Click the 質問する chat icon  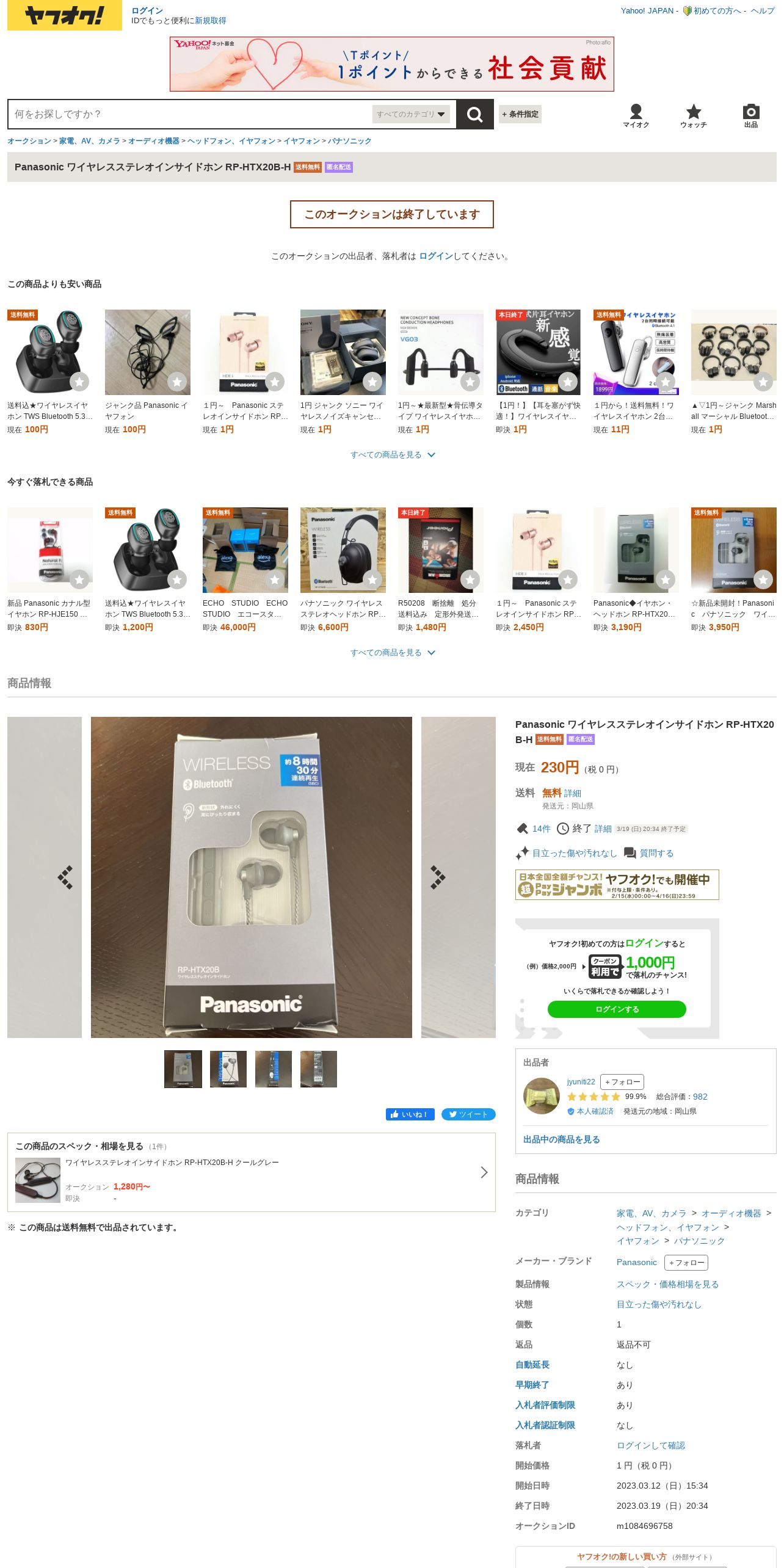point(630,853)
